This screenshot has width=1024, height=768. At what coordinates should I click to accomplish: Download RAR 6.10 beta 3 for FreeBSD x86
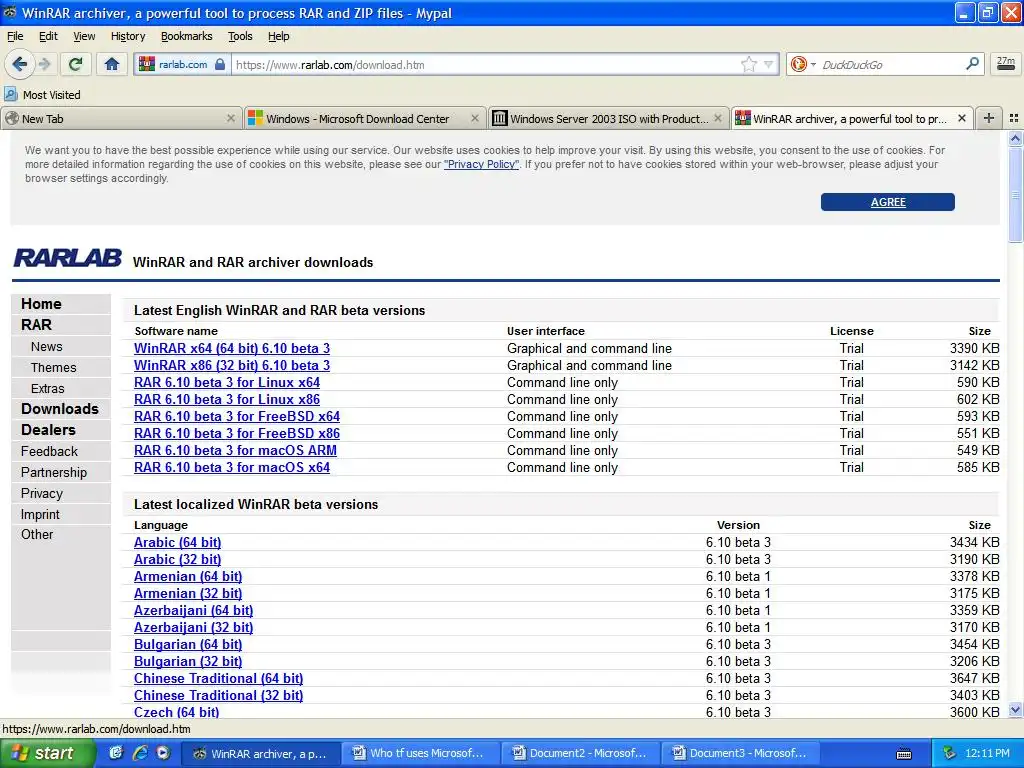point(236,433)
